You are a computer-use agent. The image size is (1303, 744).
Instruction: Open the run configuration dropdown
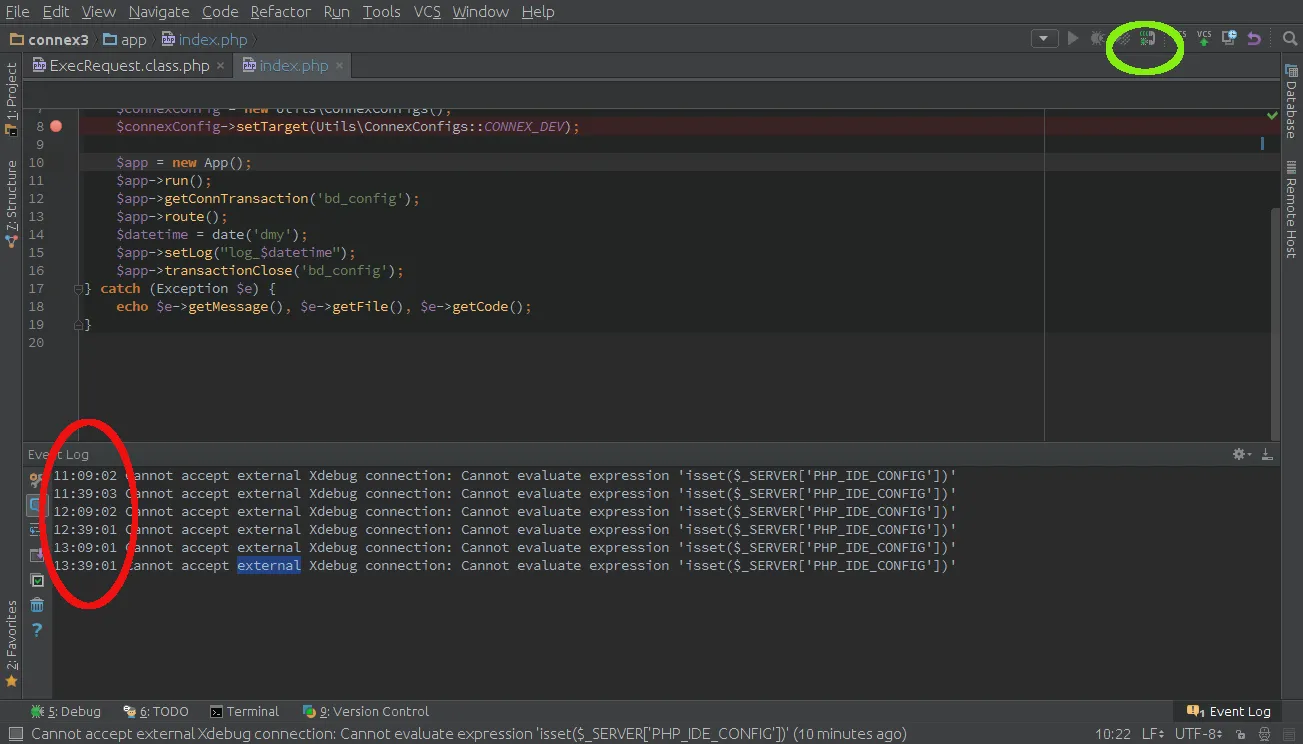[1044, 39]
